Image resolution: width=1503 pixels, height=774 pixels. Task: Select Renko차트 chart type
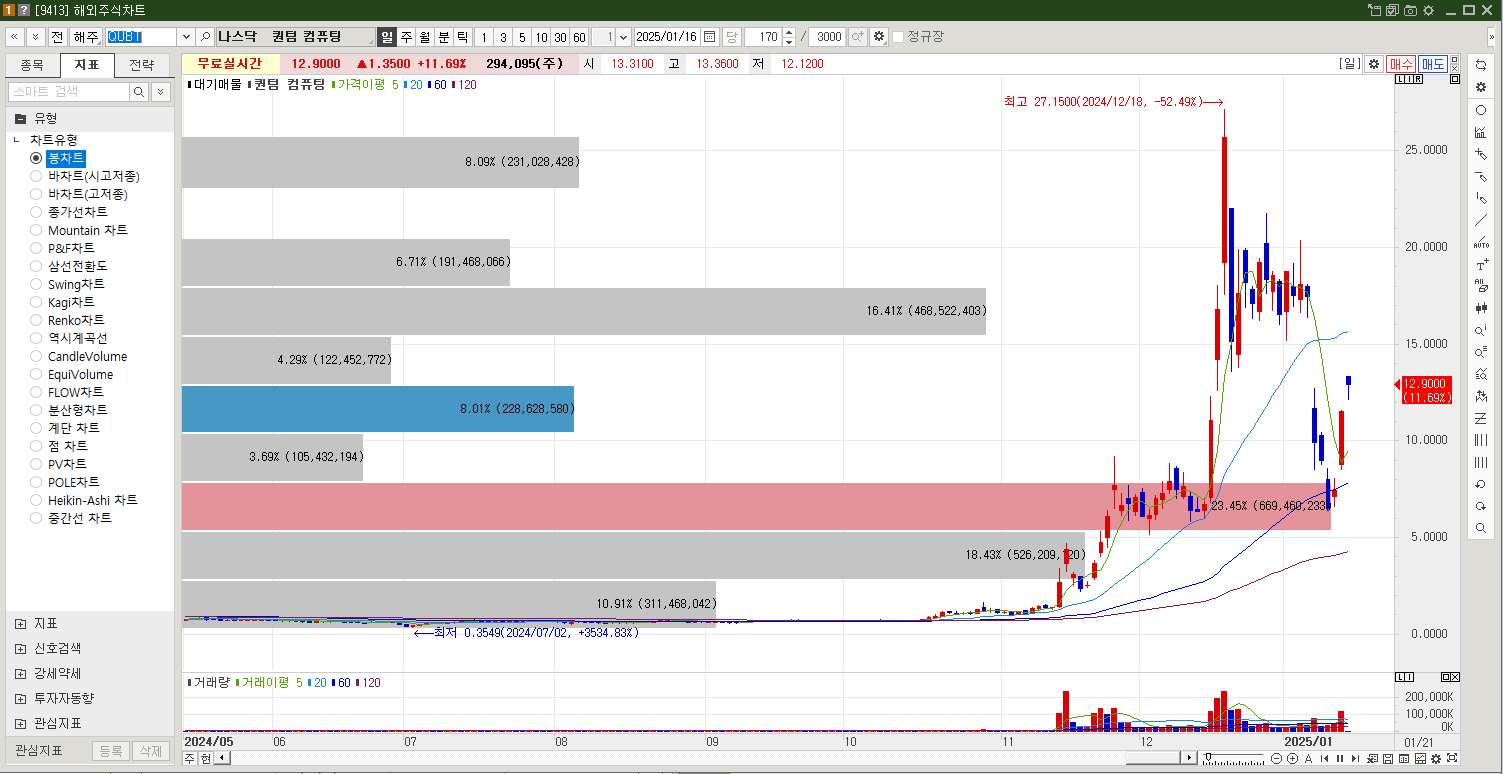point(36,320)
